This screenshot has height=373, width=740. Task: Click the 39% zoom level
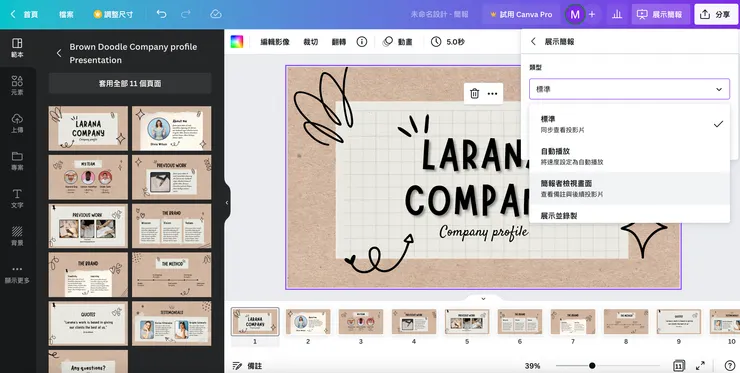(532, 365)
